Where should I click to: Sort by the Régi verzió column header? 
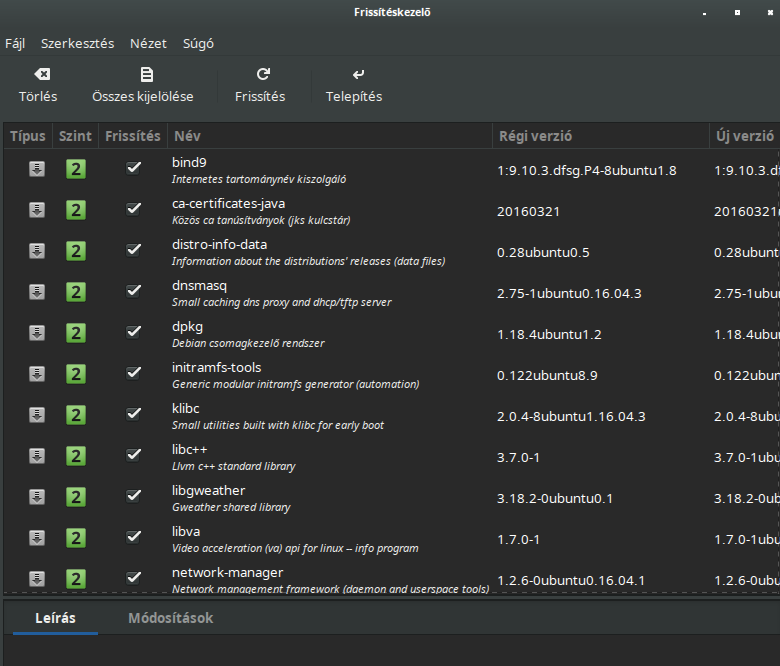point(601,136)
